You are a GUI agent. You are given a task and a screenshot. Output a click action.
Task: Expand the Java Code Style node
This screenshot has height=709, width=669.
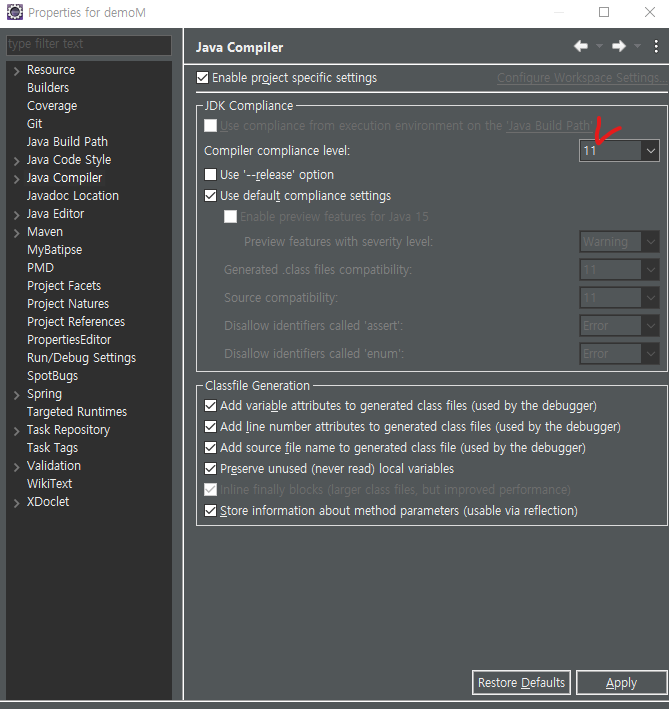[x=16, y=161]
